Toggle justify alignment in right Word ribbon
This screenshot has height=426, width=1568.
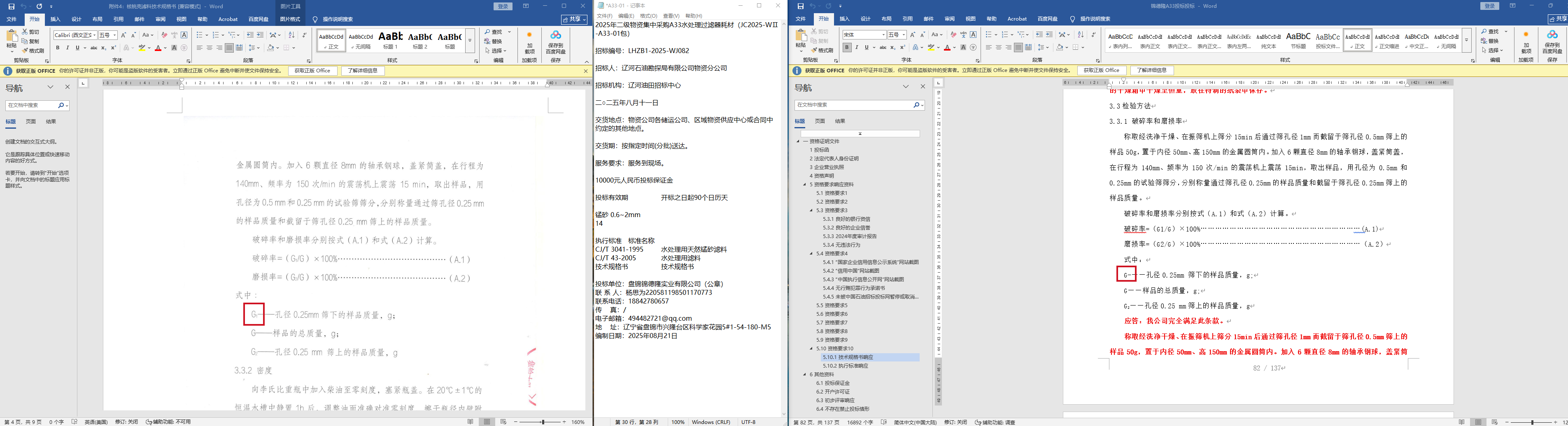[x=1018, y=47]
